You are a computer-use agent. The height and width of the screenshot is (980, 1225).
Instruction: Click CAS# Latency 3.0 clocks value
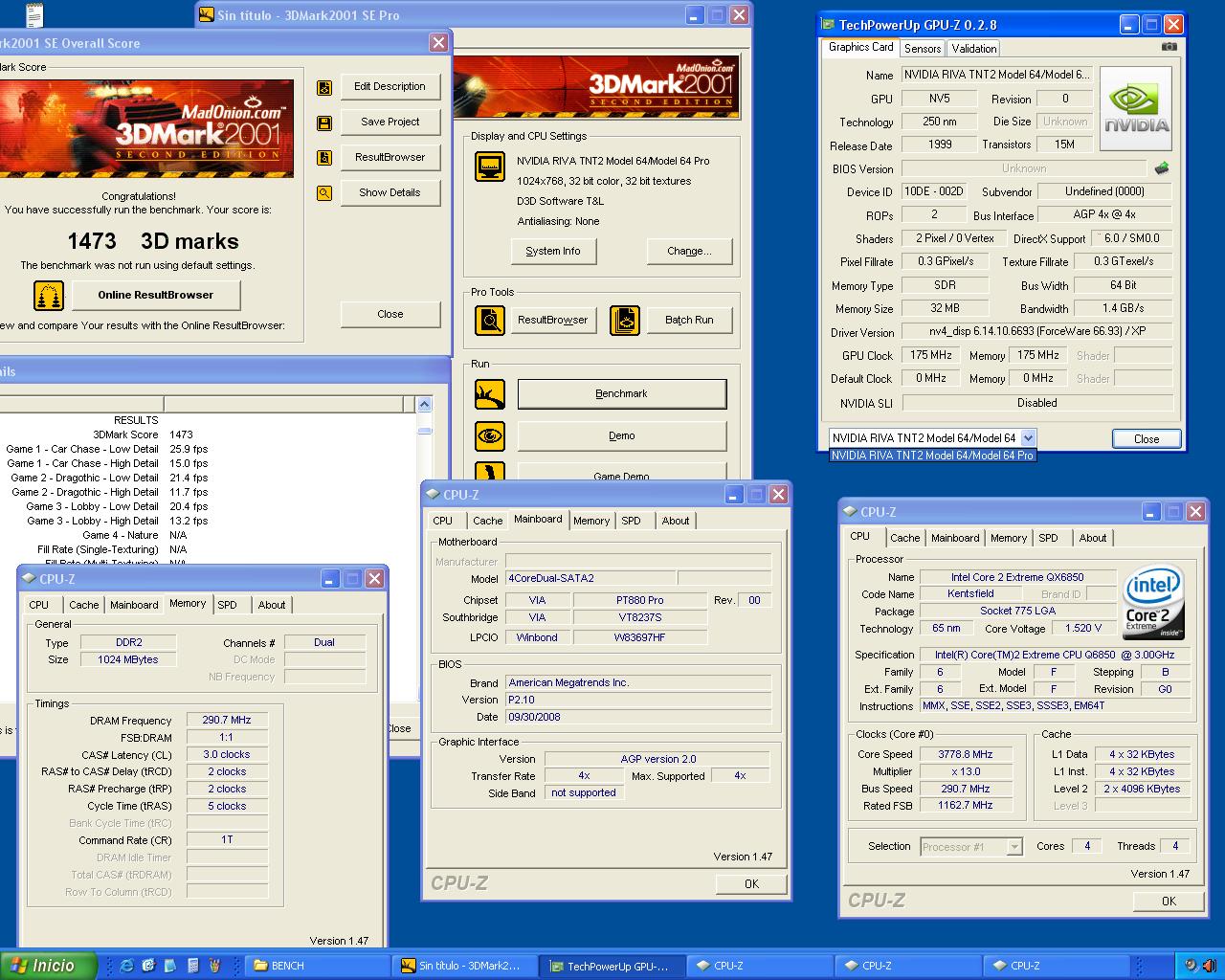click(227, 755)
